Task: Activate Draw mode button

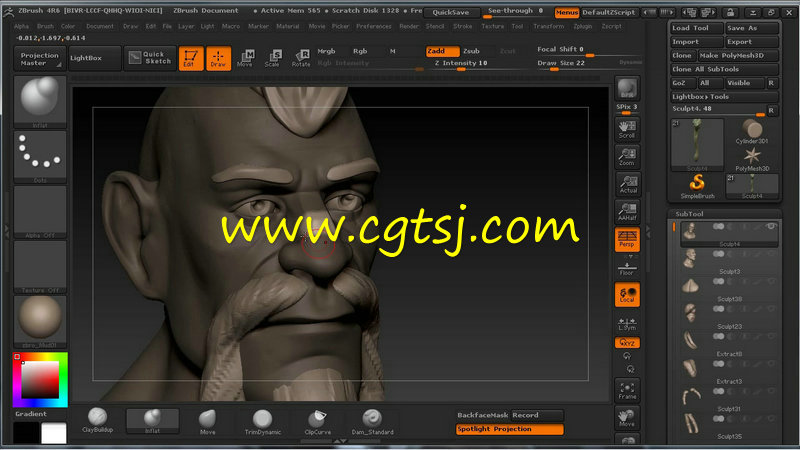Action: [218, 58]
